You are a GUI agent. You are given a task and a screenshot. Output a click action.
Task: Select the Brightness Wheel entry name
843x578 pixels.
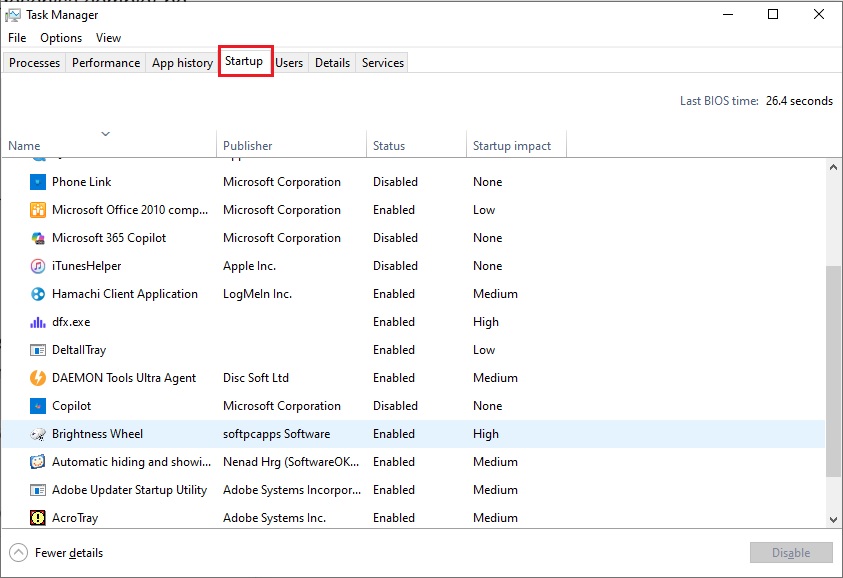(97, 434)
